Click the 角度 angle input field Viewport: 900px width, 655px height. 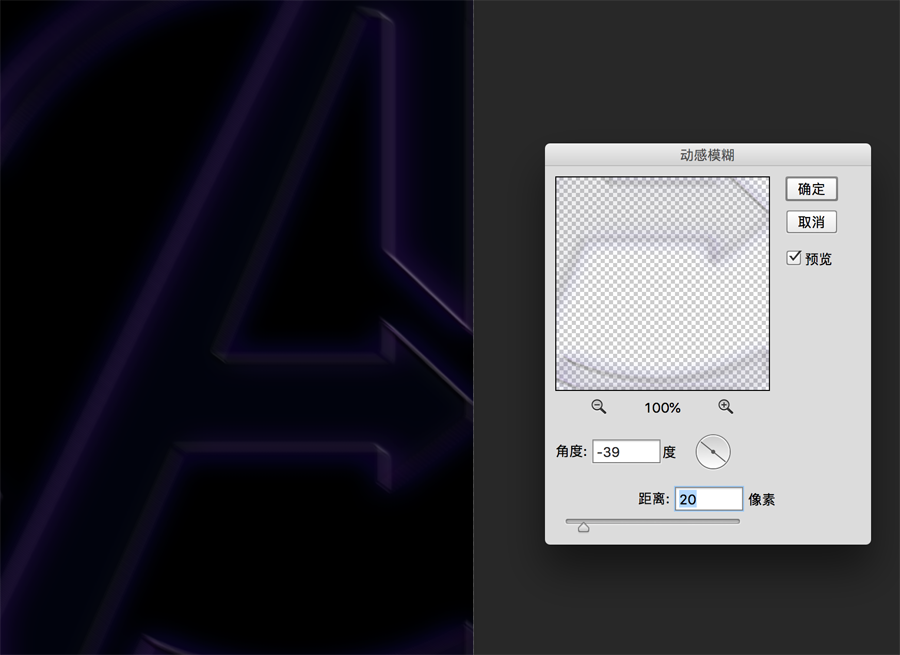626,452
